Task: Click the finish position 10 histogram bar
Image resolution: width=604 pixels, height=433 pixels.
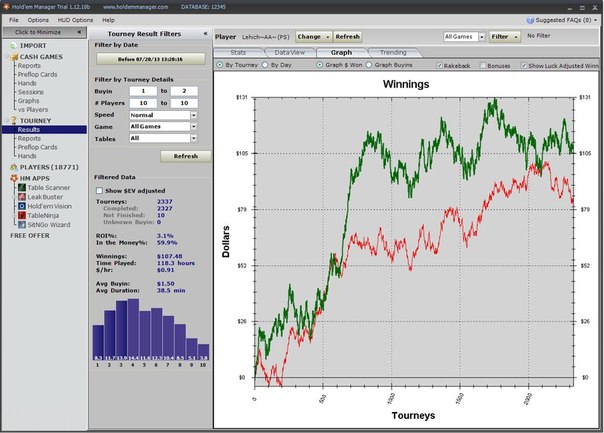Action: [x=203, y=352]
